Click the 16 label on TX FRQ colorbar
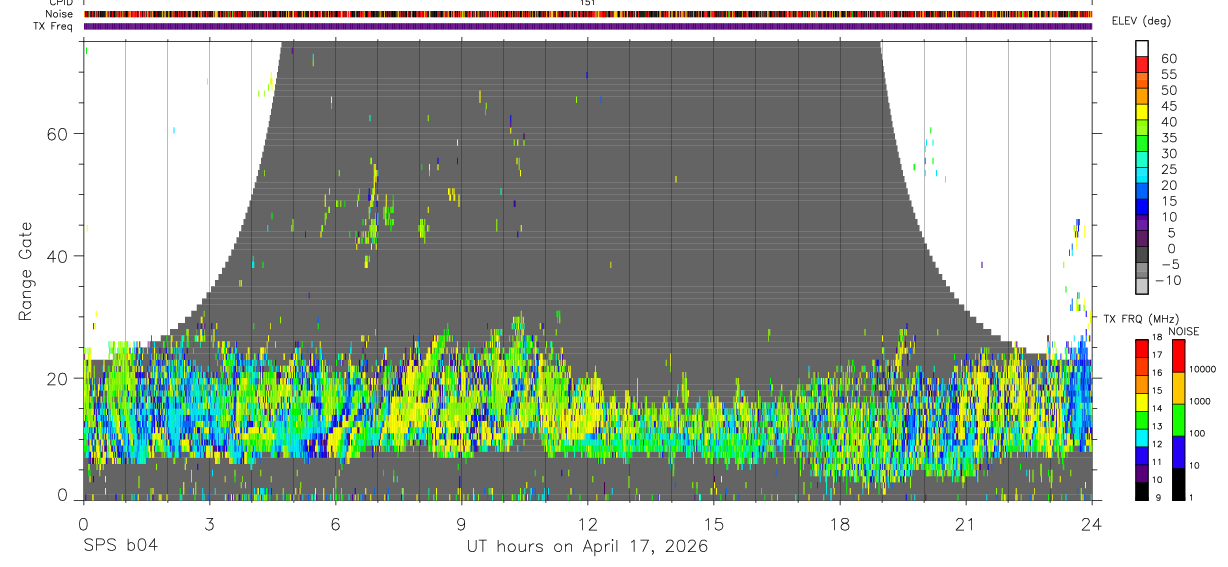Viewport: 1228px width, 567px height. pos(1157,372)
